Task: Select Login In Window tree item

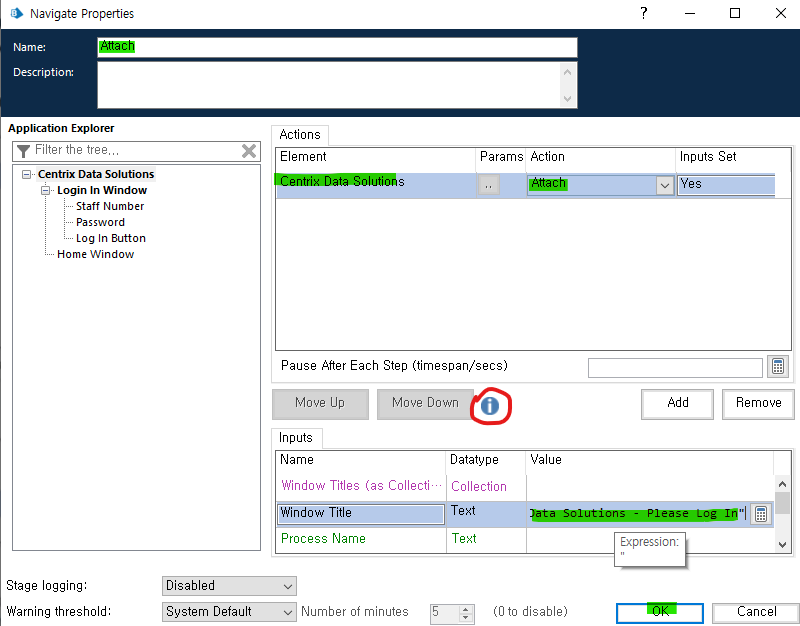Action: click(x=102, y=190)
